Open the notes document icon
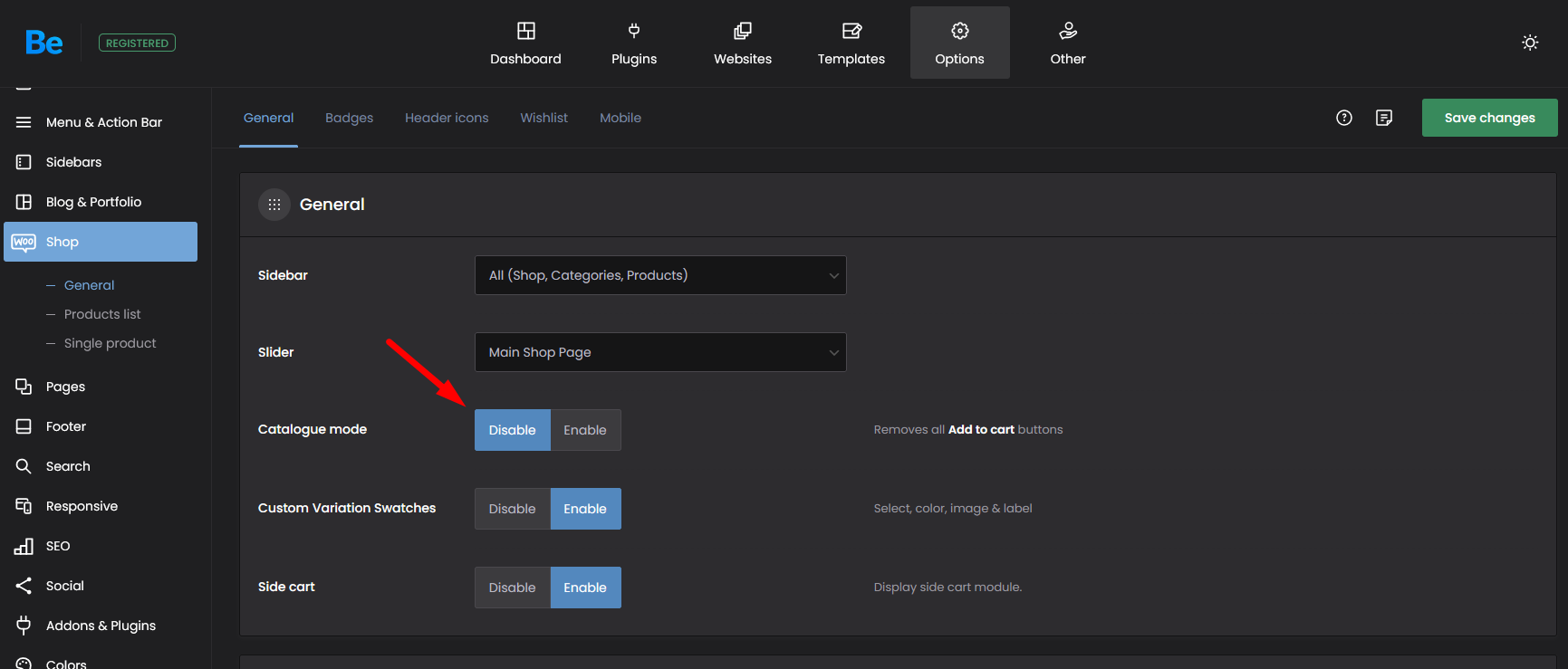The height and width of the screenshot is (669, 1568). click(1384, 118)
